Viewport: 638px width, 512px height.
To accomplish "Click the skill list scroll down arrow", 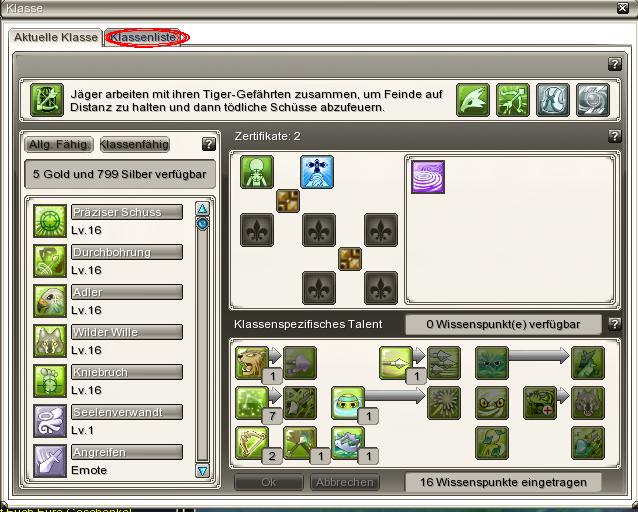I will pyautogui.click(x=202, y=471).
